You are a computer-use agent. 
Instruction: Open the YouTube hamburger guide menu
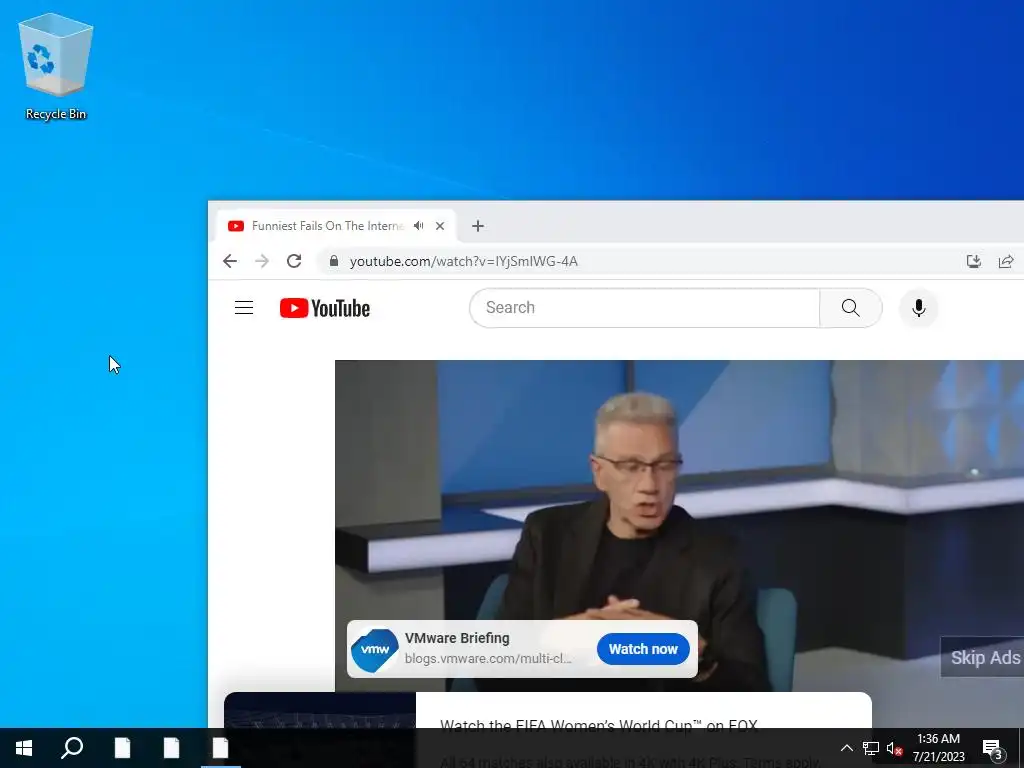click(x=244, y=308)
